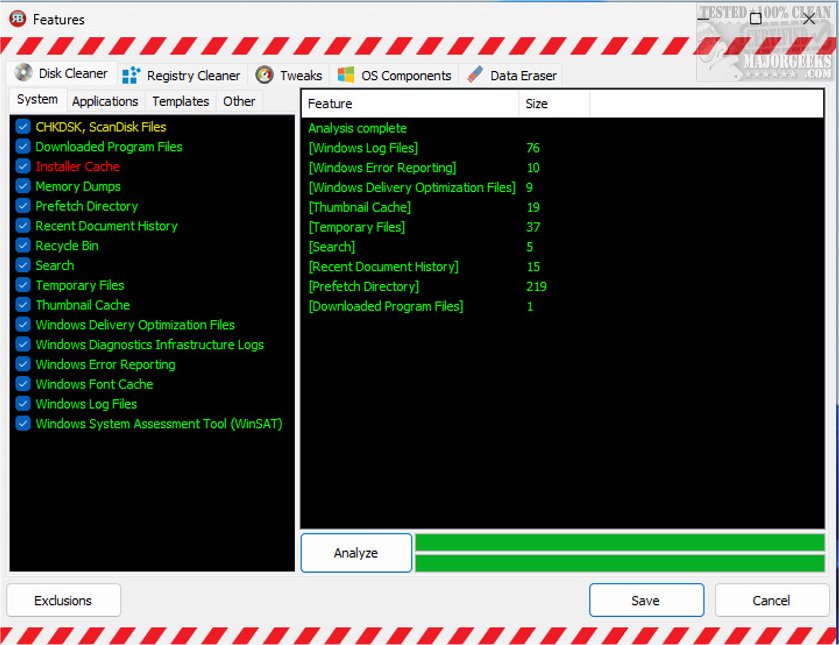Click size value 76 for Windows Log Files
This screenshot has width=839, height=645.
pos(533,148)
